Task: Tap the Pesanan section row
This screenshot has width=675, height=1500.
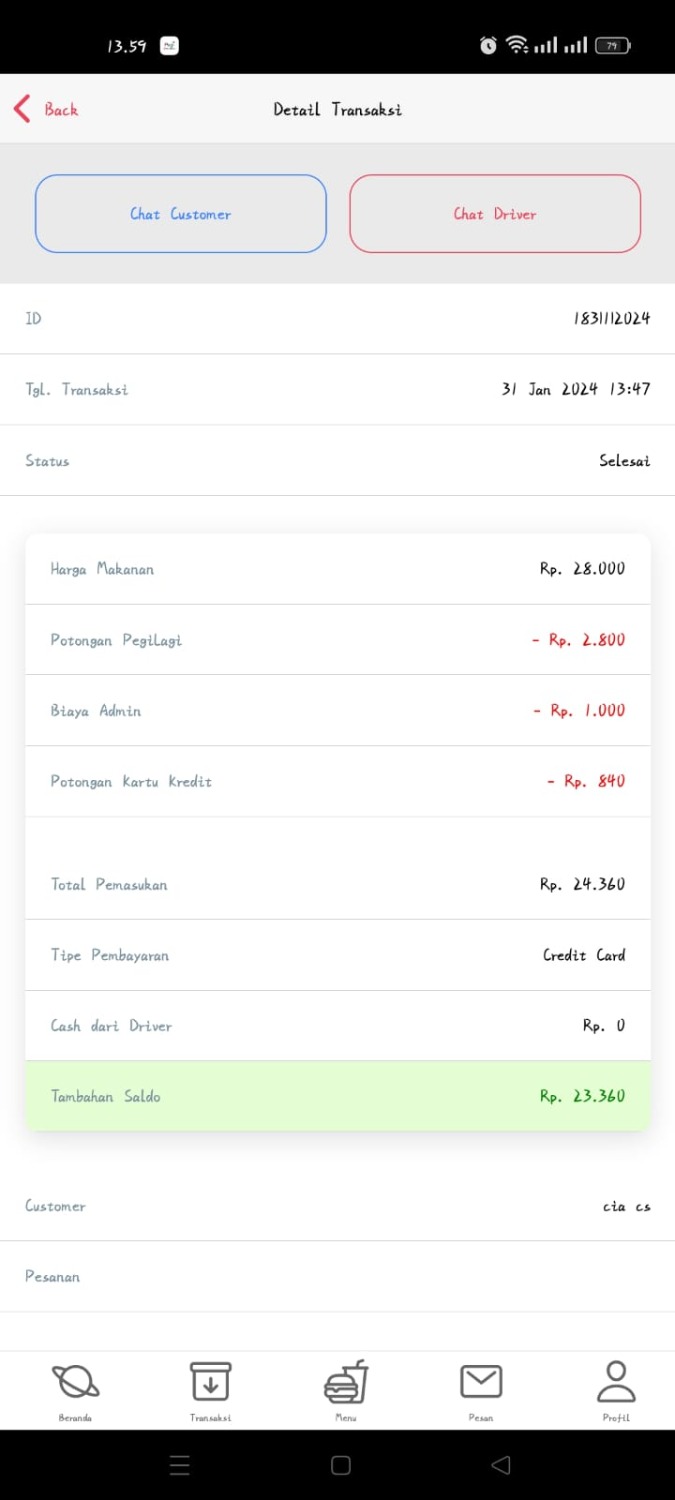Action: 338,1277
